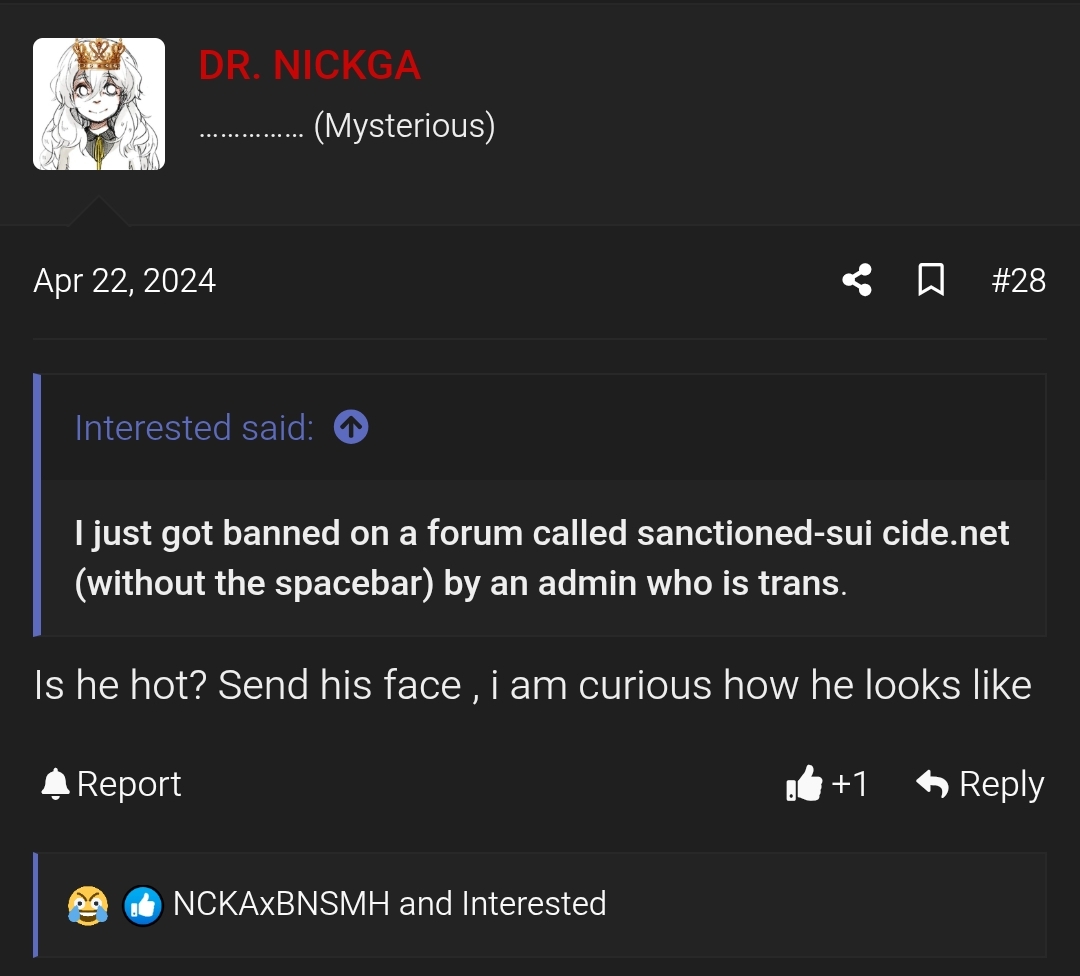This screenshot has width=1080, height=976.
Task: Open the DR. NICKGA user profile
Action: pos(309,65)
